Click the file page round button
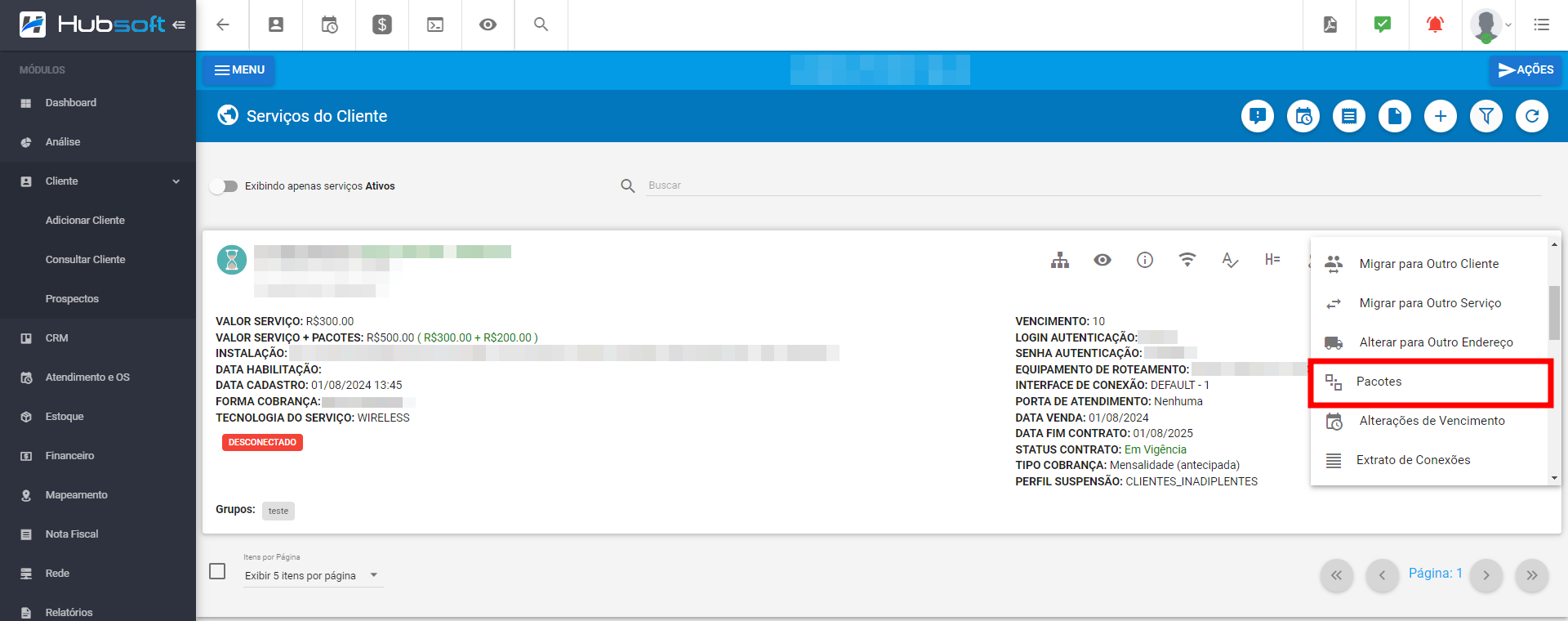The height and width of the screenshot is (621, 1568). click(1395, 116)
